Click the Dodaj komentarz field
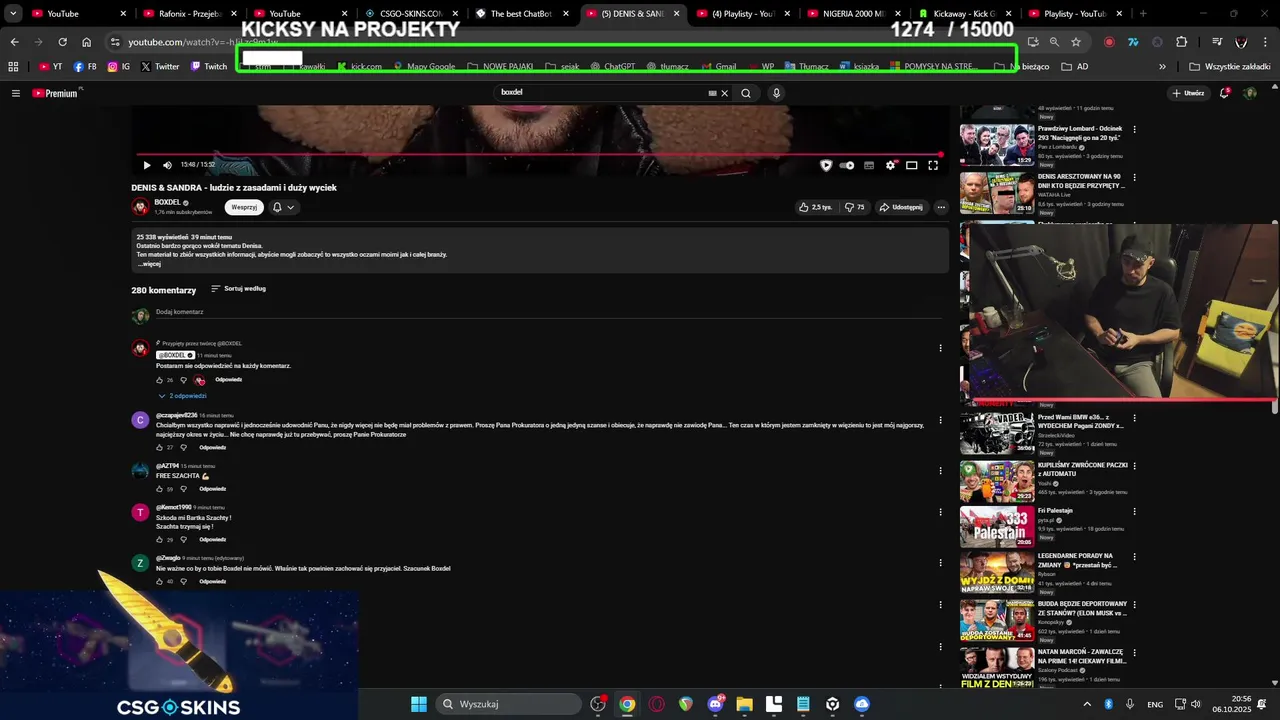Viewport: 1280px width, 720px height. (x=548, y=312)
